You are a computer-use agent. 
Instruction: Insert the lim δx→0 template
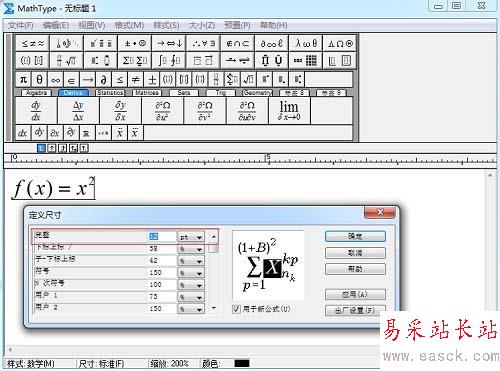[289, 111]
